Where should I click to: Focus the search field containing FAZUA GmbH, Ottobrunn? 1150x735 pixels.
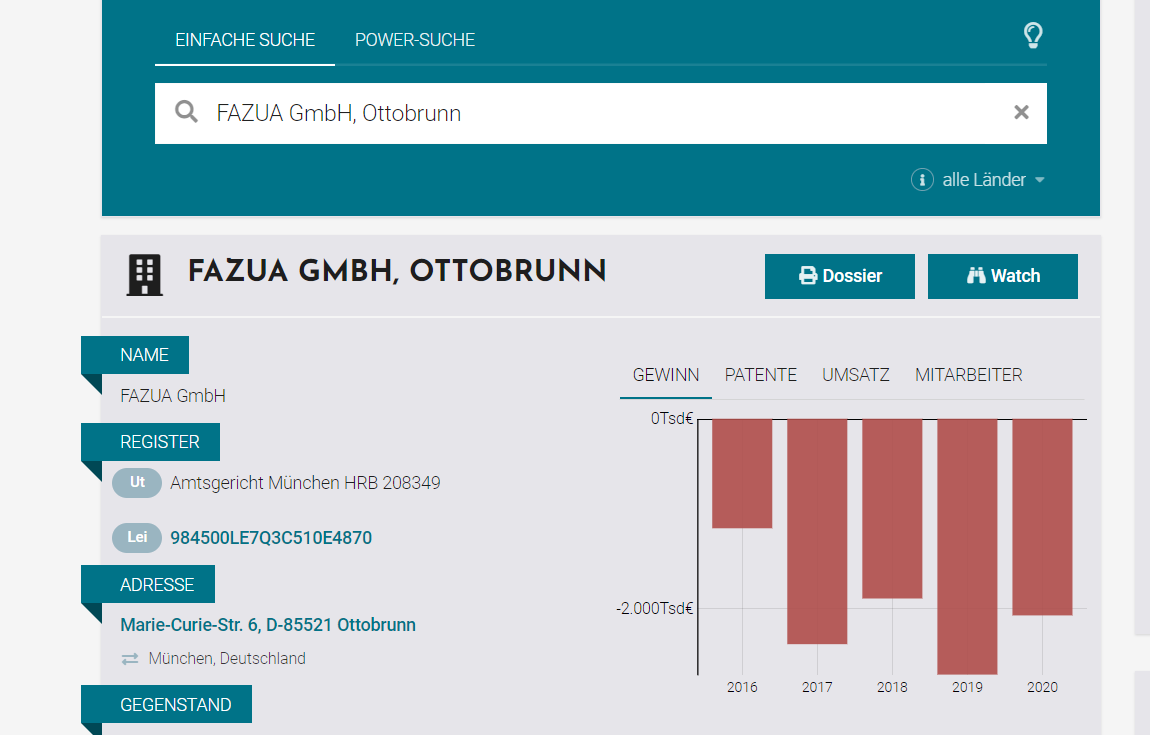pos(601,113)
